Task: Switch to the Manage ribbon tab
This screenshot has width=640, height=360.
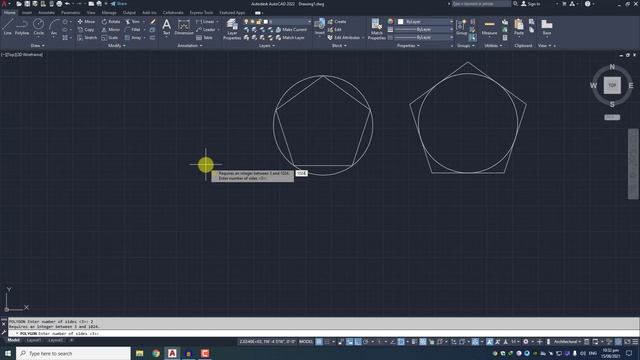Action: click(x=109, y=13)
